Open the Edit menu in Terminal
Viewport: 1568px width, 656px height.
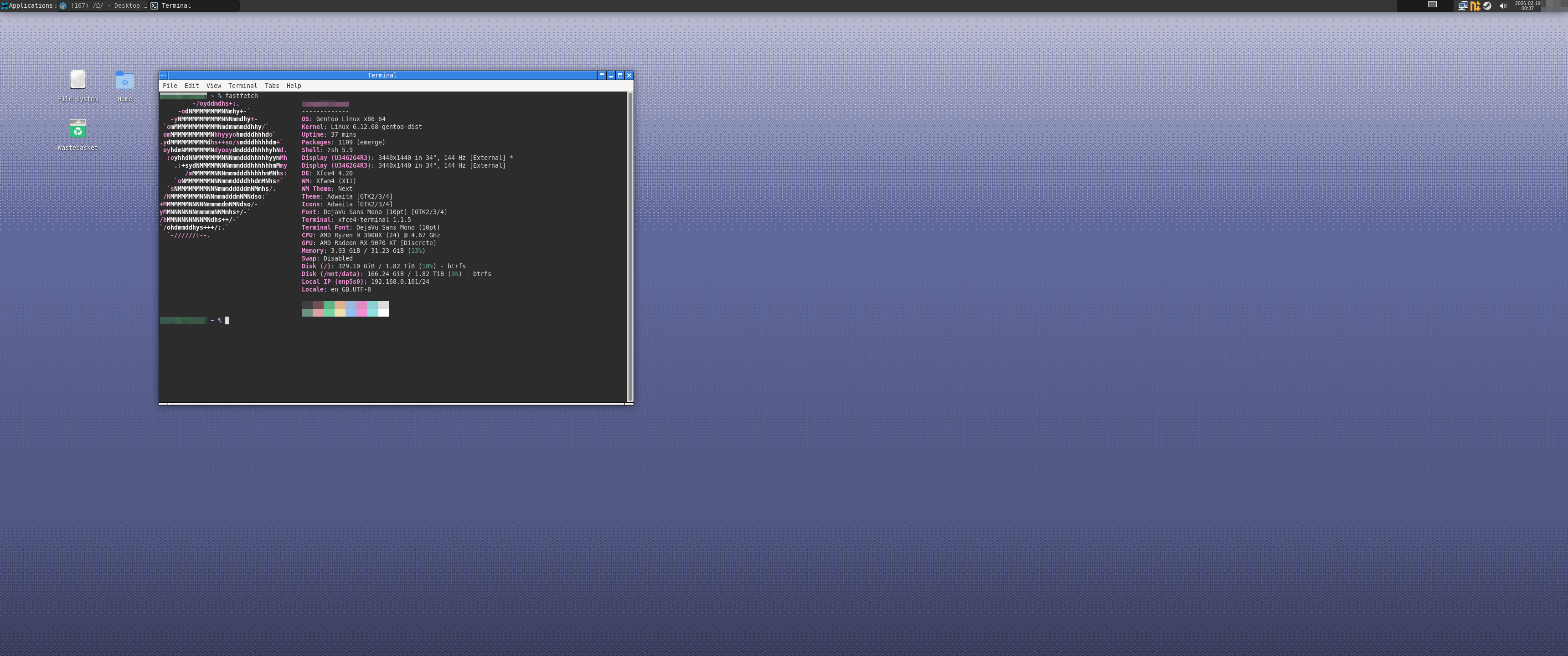191,86
